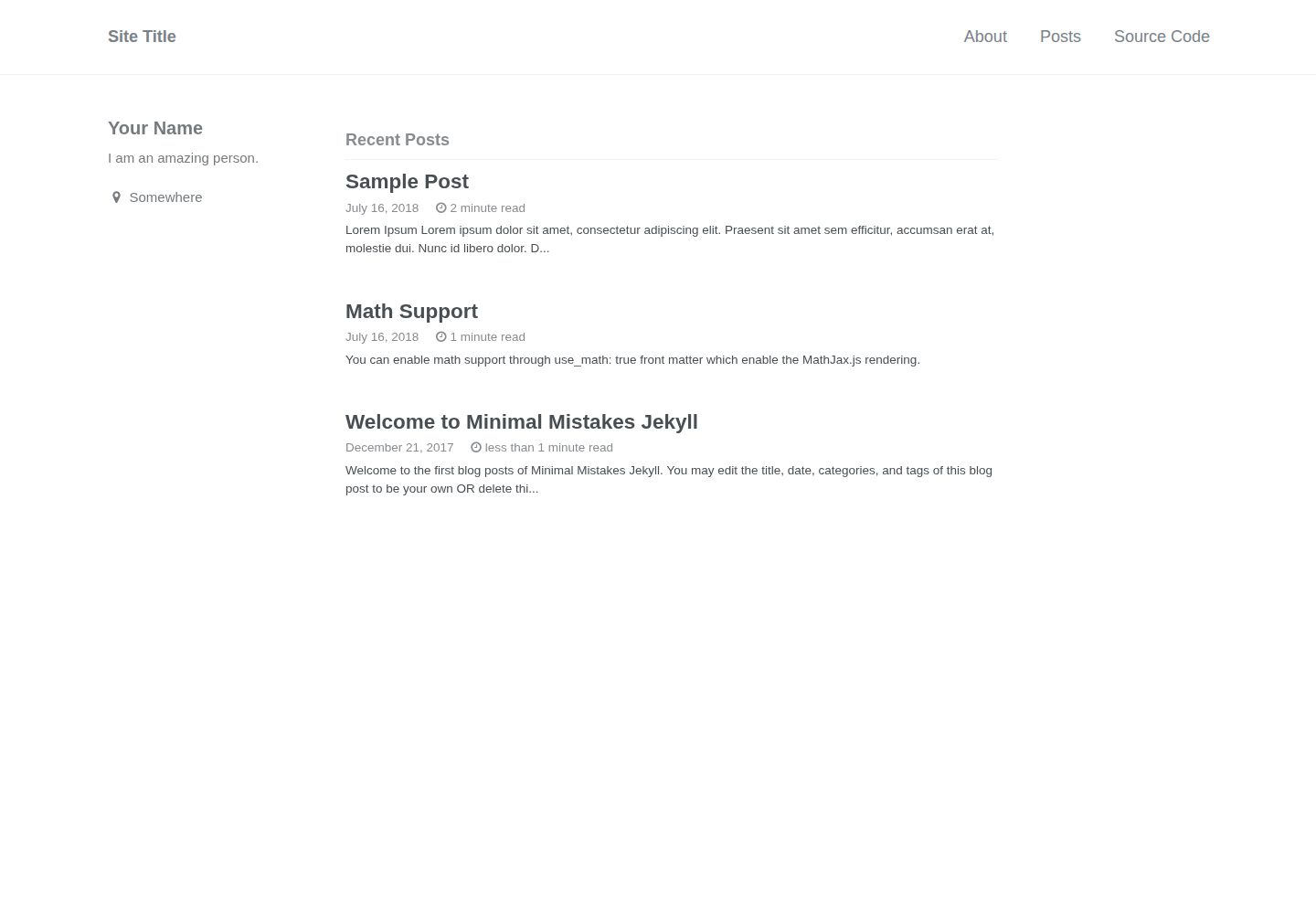Click the 'I am an amazing person.' bio text
This screenshot has height=914, width=1316.
click(x=183, y=158)
